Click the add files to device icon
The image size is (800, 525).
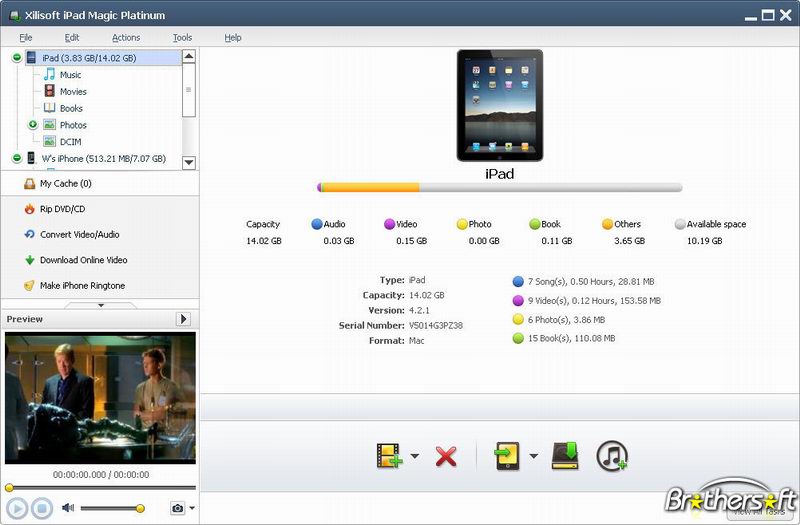click(388, 456)
